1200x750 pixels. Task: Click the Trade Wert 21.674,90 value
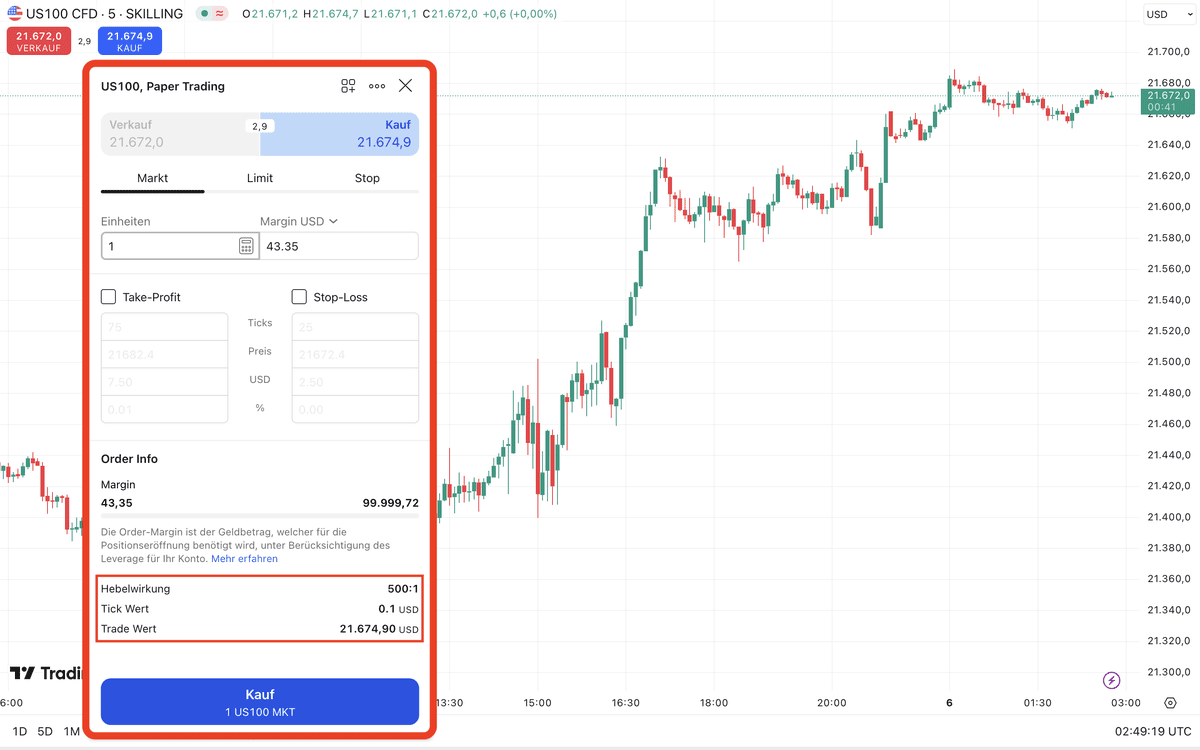(x=379, y=629)
